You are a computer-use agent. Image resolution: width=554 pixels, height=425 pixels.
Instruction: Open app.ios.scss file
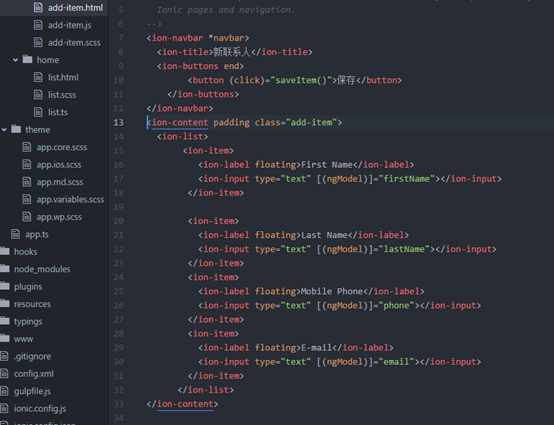click(59, 165)
